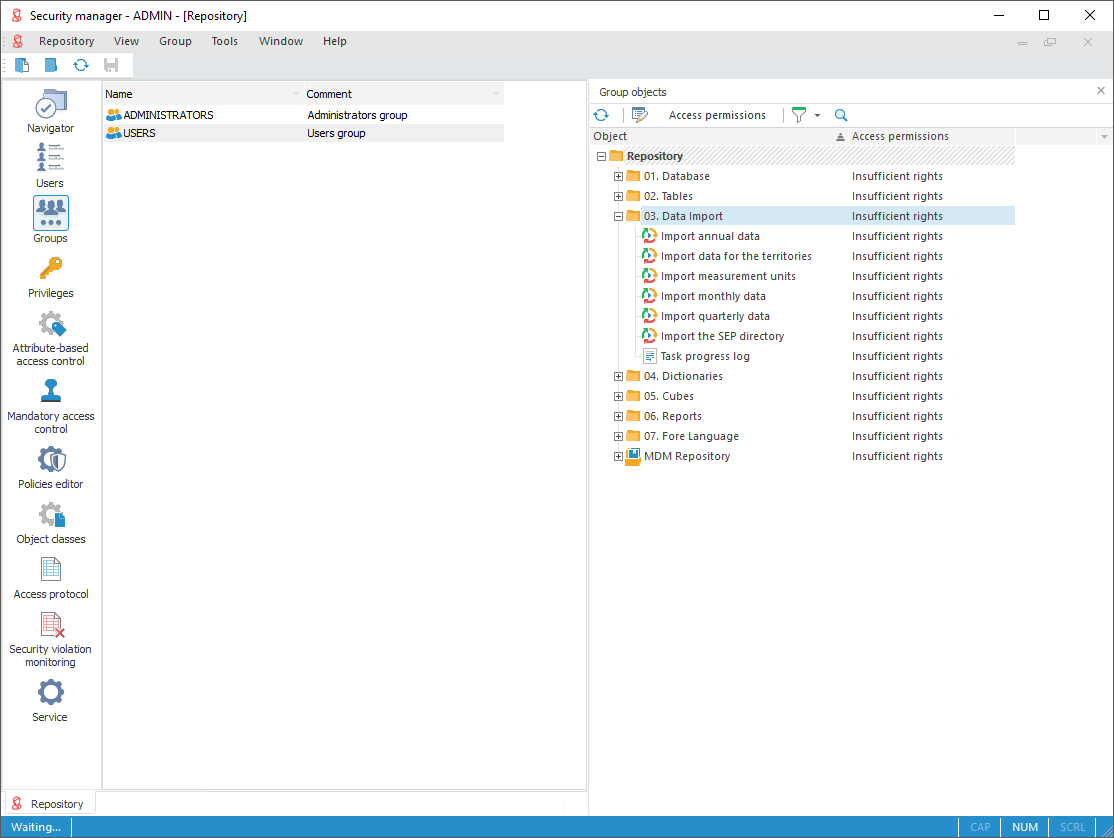Open the filter dropdown arrow

[817, 115]
